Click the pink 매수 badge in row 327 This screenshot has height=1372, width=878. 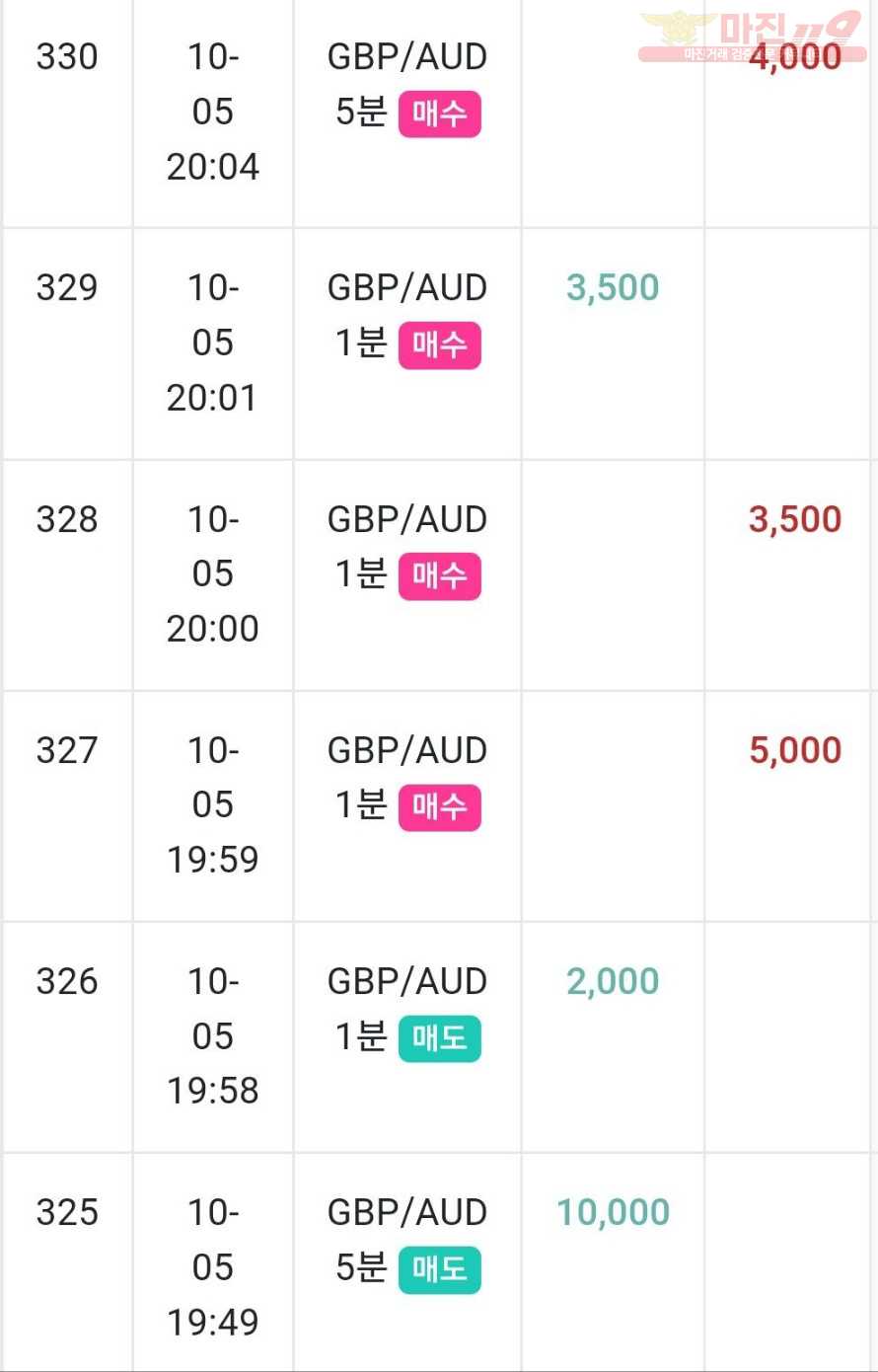pyautogui.click(x=439, y=806)
